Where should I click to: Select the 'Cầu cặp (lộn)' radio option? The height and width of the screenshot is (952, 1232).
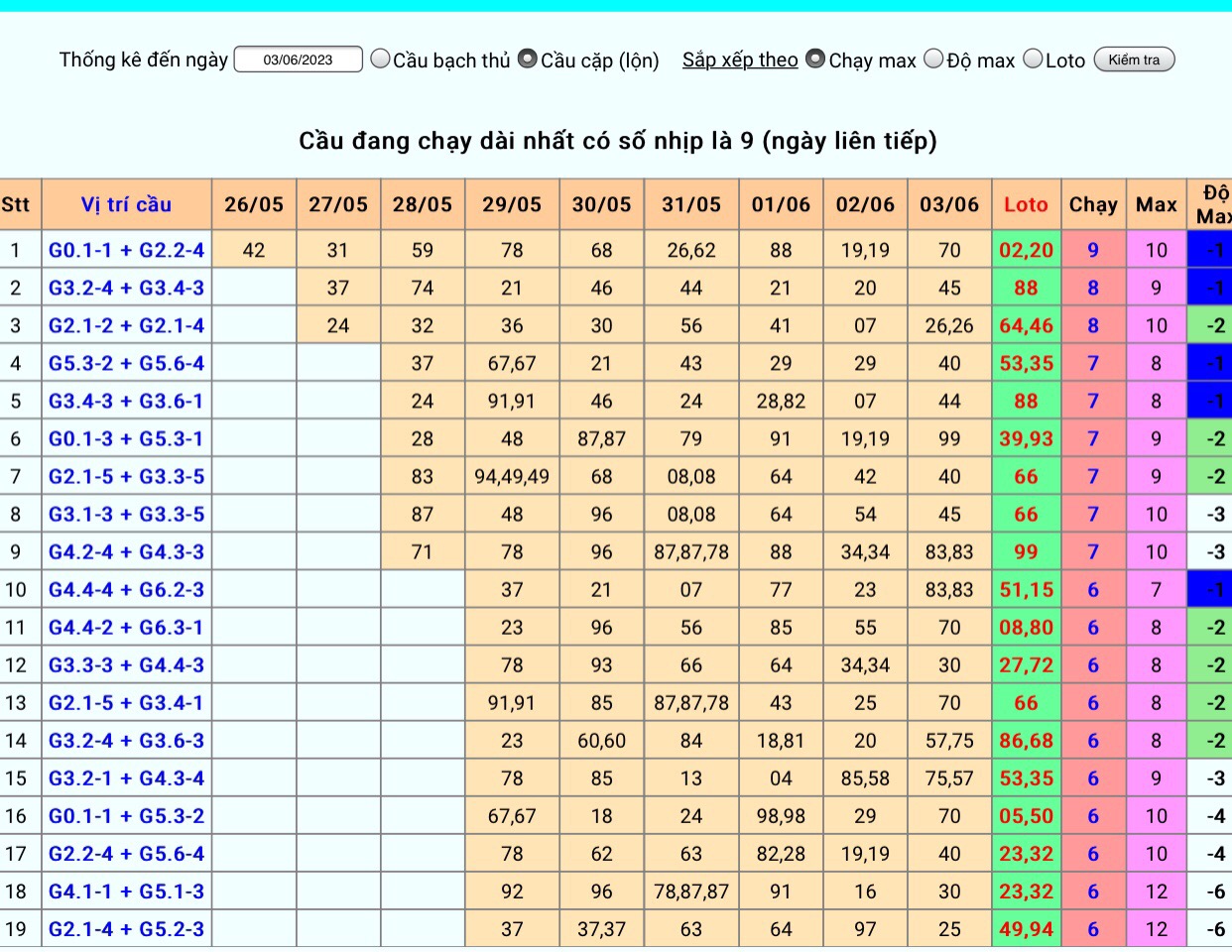[528, 59]
